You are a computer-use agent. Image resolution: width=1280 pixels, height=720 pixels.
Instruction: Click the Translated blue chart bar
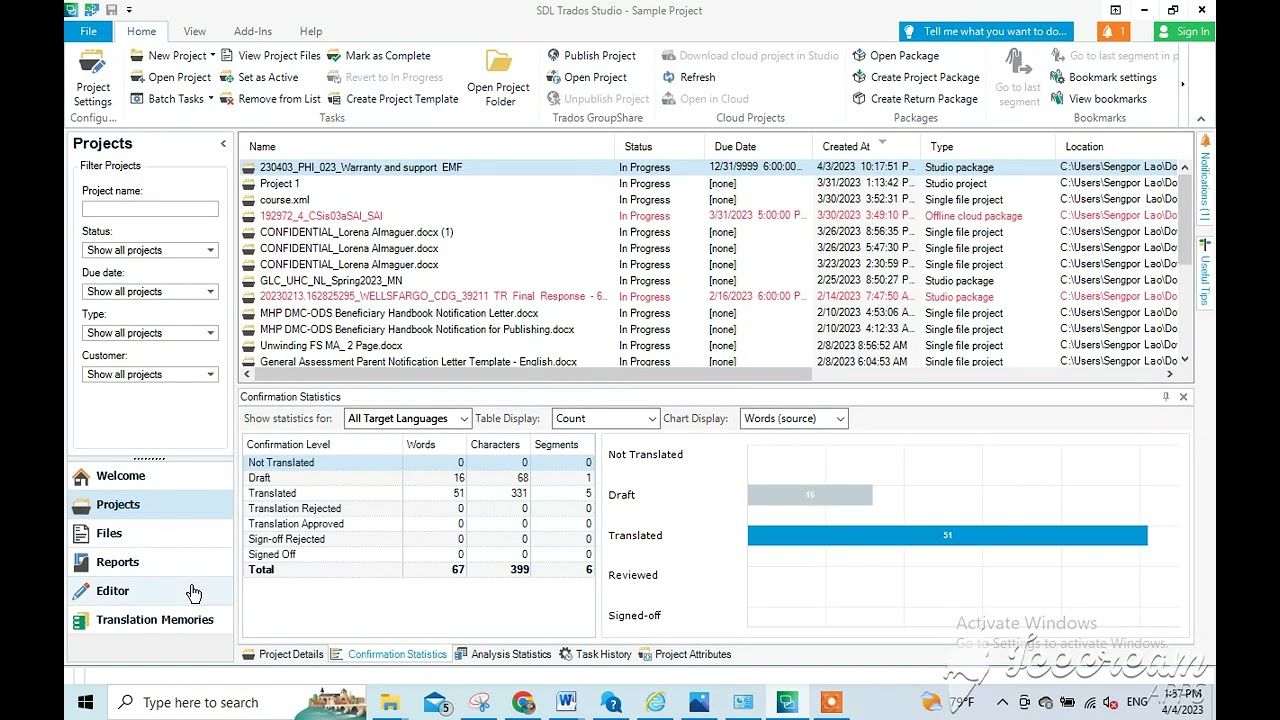click(x=947, y=536)
